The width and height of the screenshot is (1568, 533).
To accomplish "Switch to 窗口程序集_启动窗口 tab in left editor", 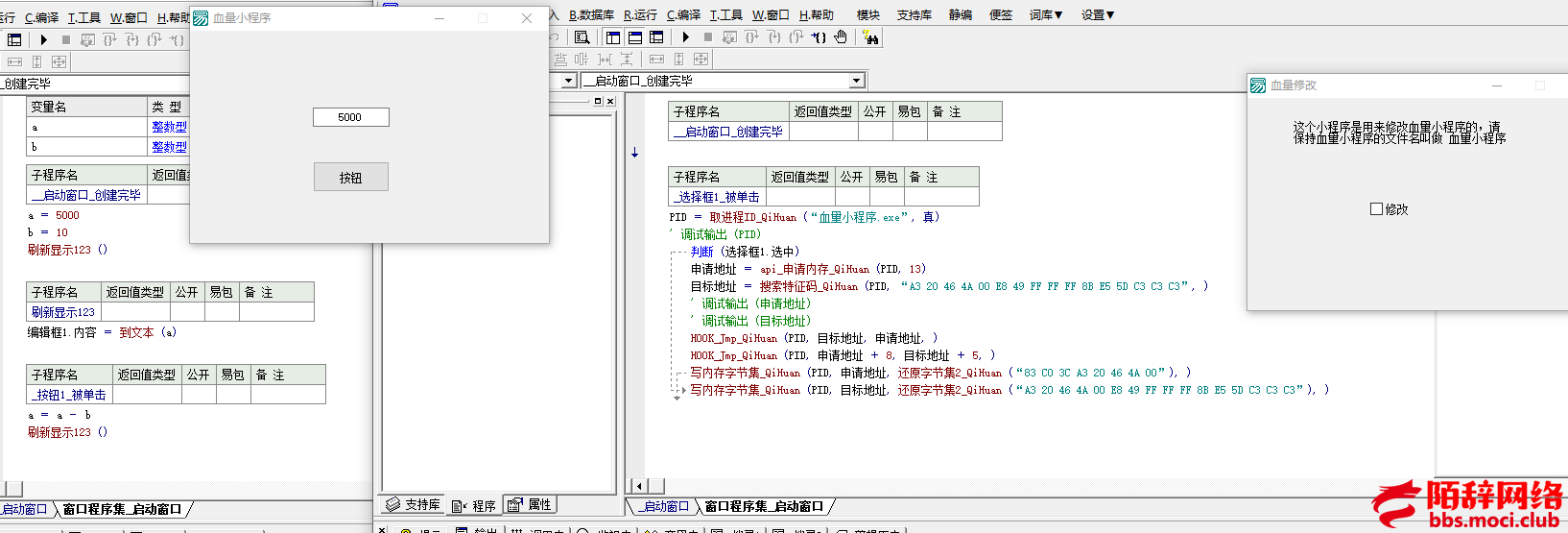I will 123,509.
